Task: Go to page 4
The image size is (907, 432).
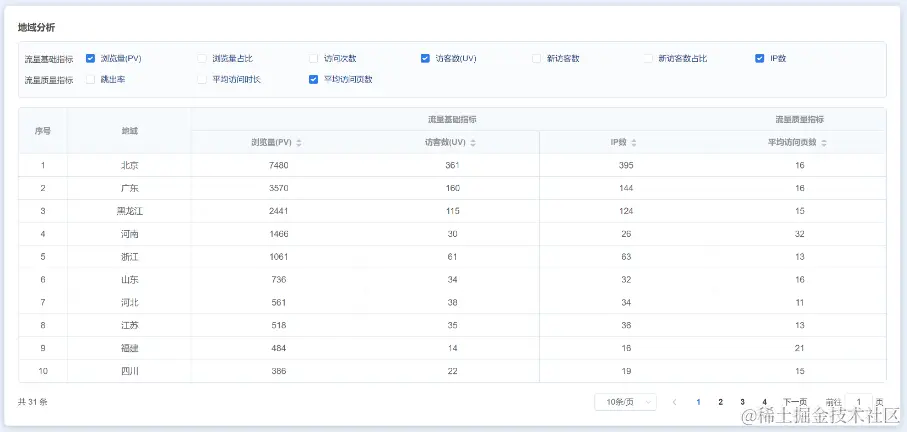Action: click(x=764, y=402)
